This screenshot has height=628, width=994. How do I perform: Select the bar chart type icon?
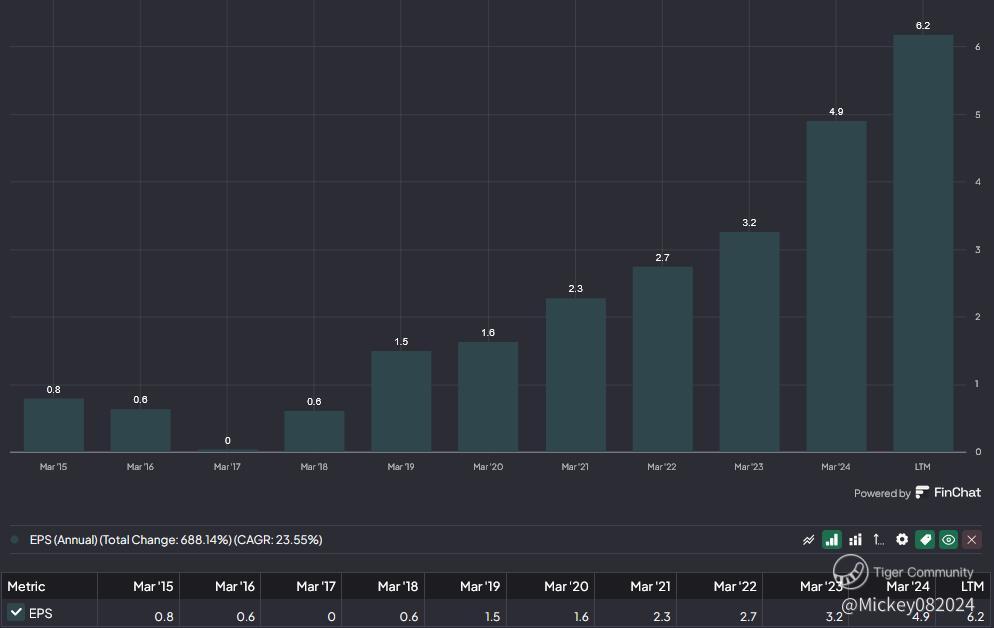pyautogui.click(x=831, y=540)
